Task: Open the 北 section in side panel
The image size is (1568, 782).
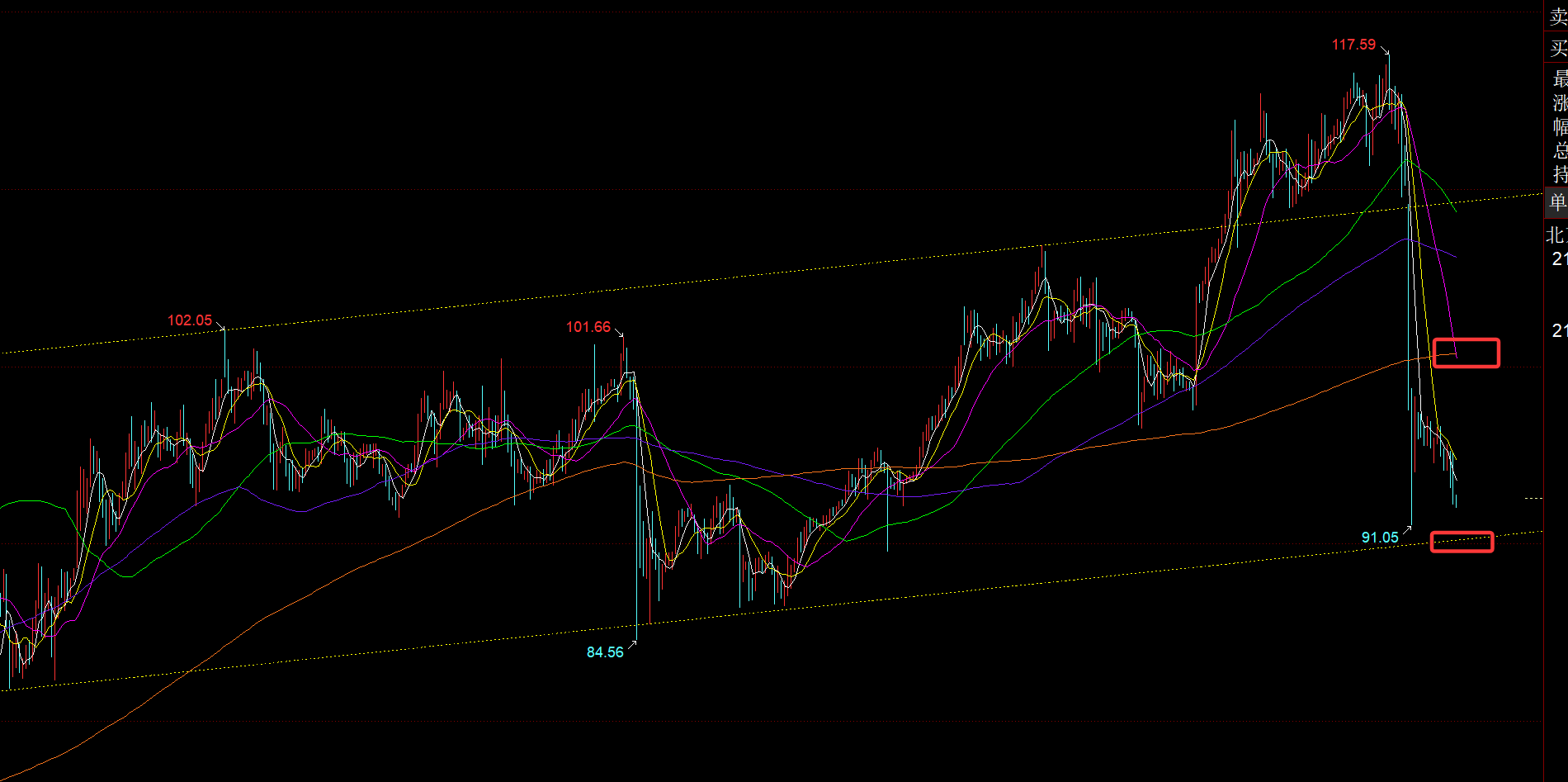Action: [x=1556, y=235]
